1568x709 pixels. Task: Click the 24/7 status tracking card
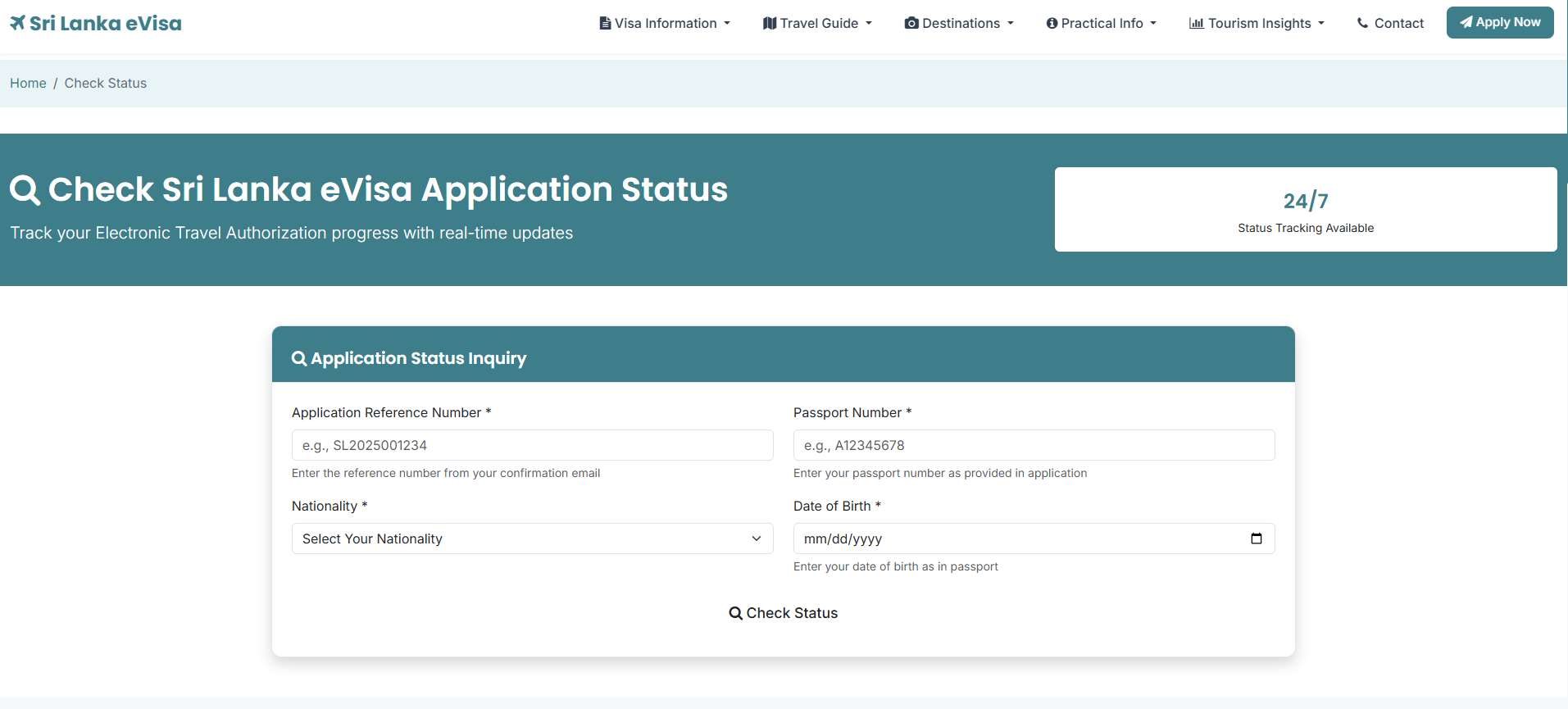pos(1306,210)
